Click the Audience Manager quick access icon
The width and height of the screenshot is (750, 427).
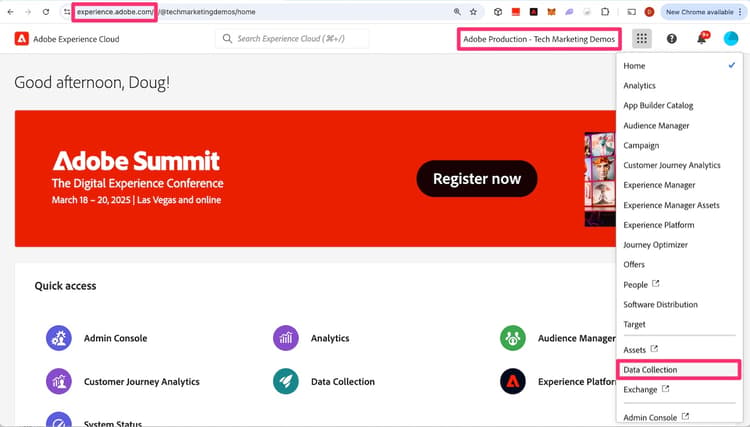(x=513, y=338)
